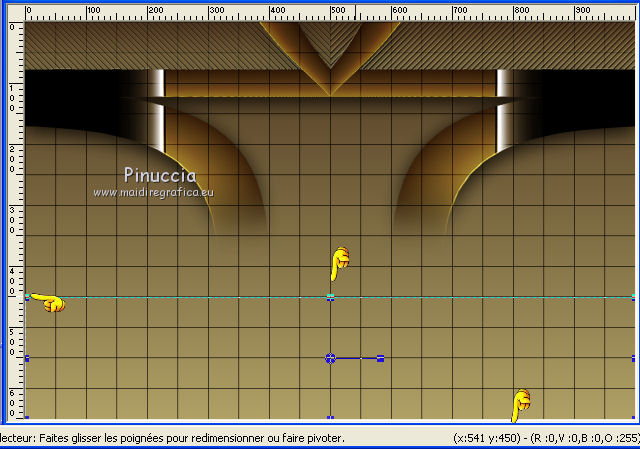Click the rotation handle right of the pivot
This screenshot has height=449, width=640.
[380, 358]
